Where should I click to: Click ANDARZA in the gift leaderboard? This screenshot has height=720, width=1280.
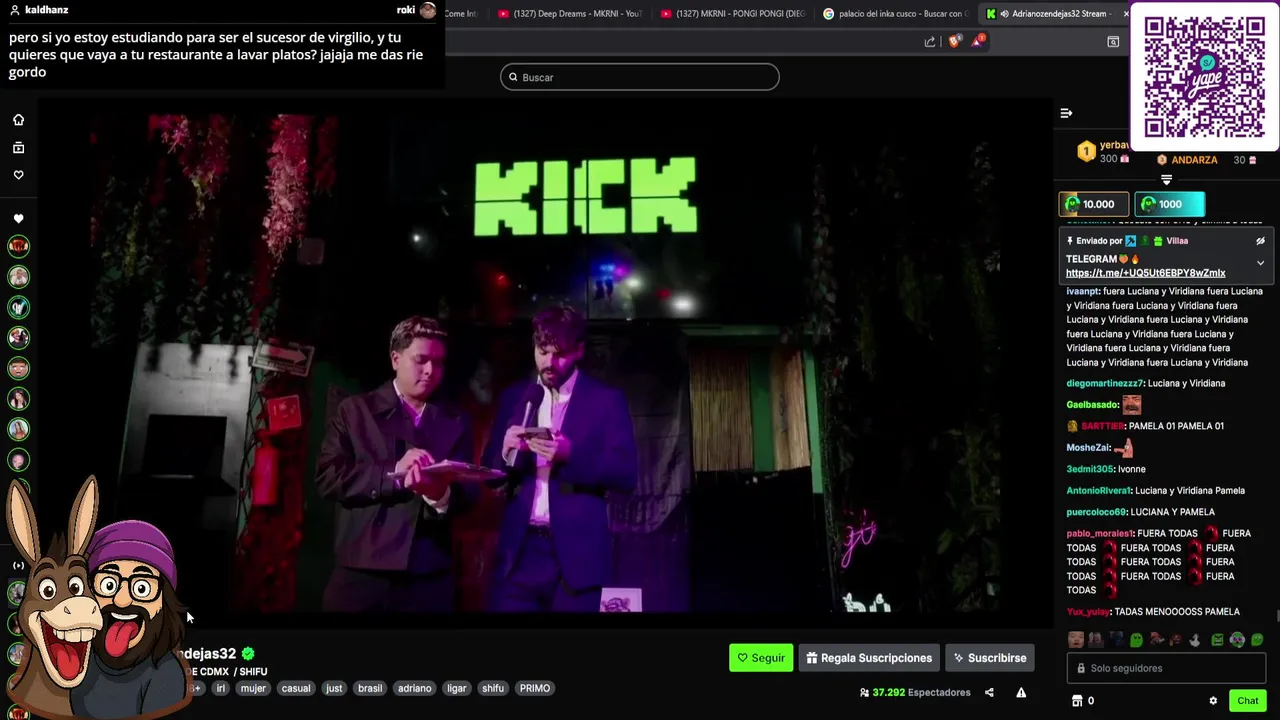pos(1194,160)
